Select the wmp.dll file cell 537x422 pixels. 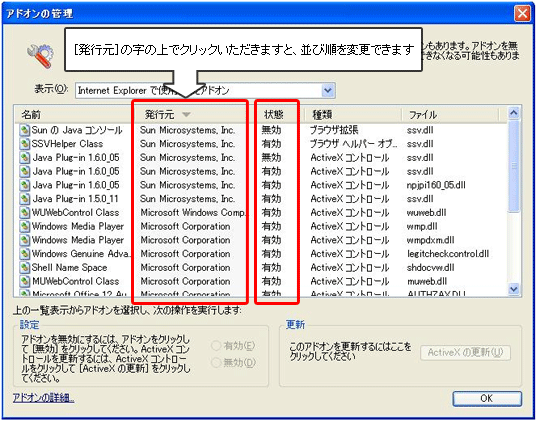[422, 226]
